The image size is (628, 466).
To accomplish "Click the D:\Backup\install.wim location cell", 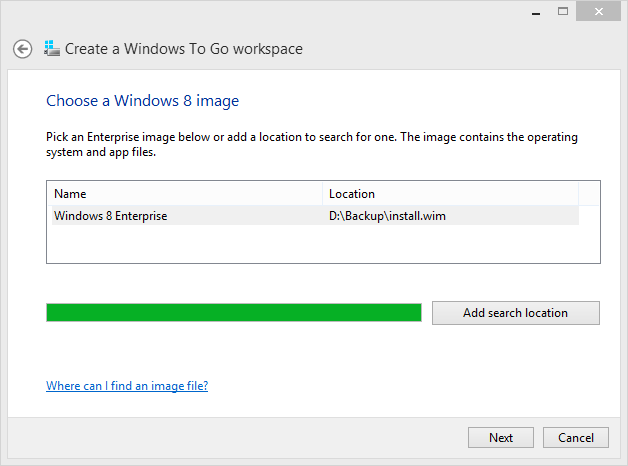I will point(387,216).
